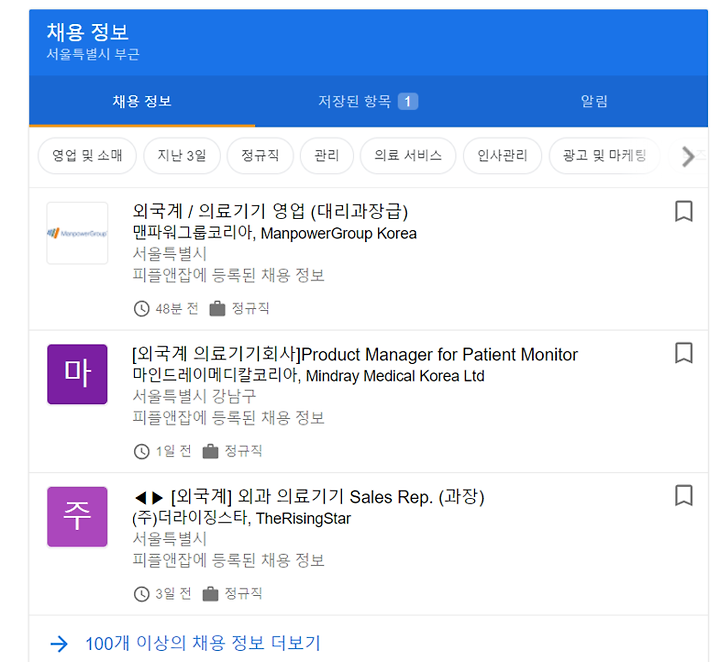Toggle bookmark on TheRisingStar Sales Rep job

point(683,495)
